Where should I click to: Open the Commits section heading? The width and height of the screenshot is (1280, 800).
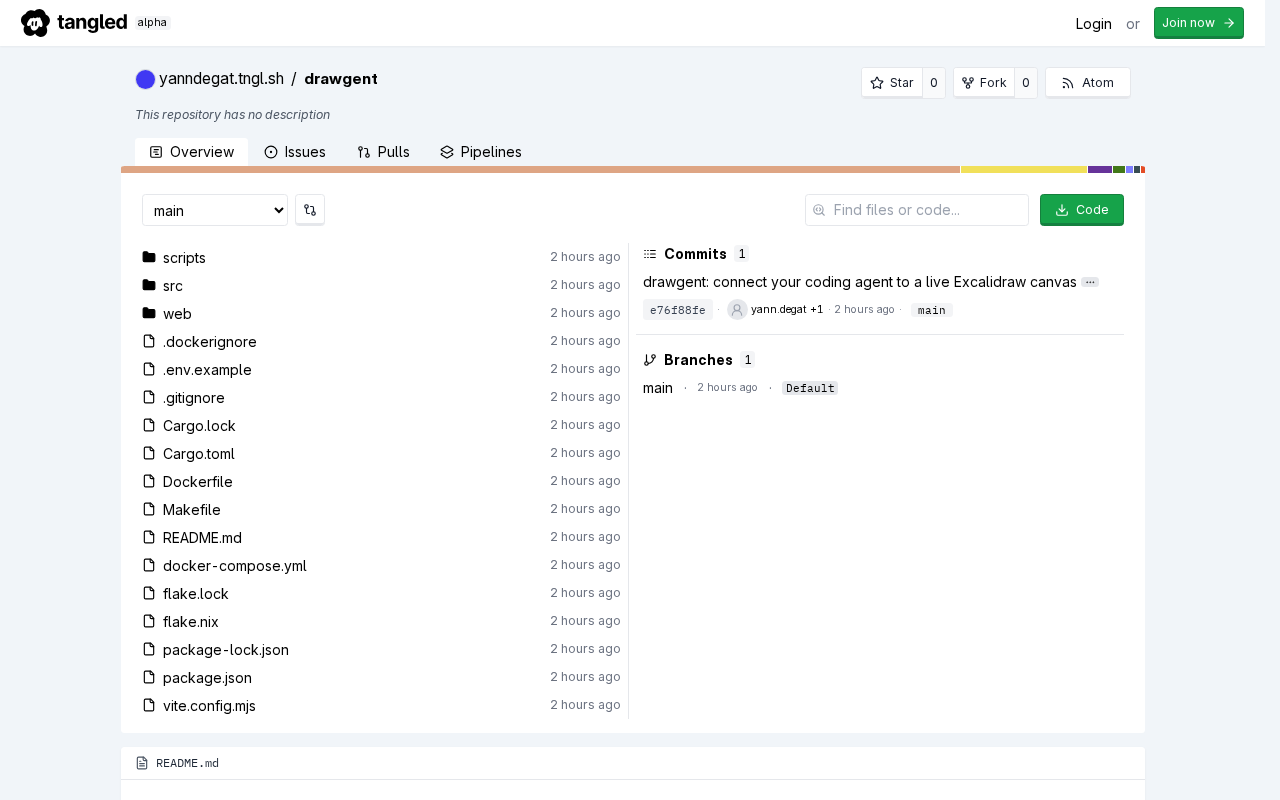(695, 254)
